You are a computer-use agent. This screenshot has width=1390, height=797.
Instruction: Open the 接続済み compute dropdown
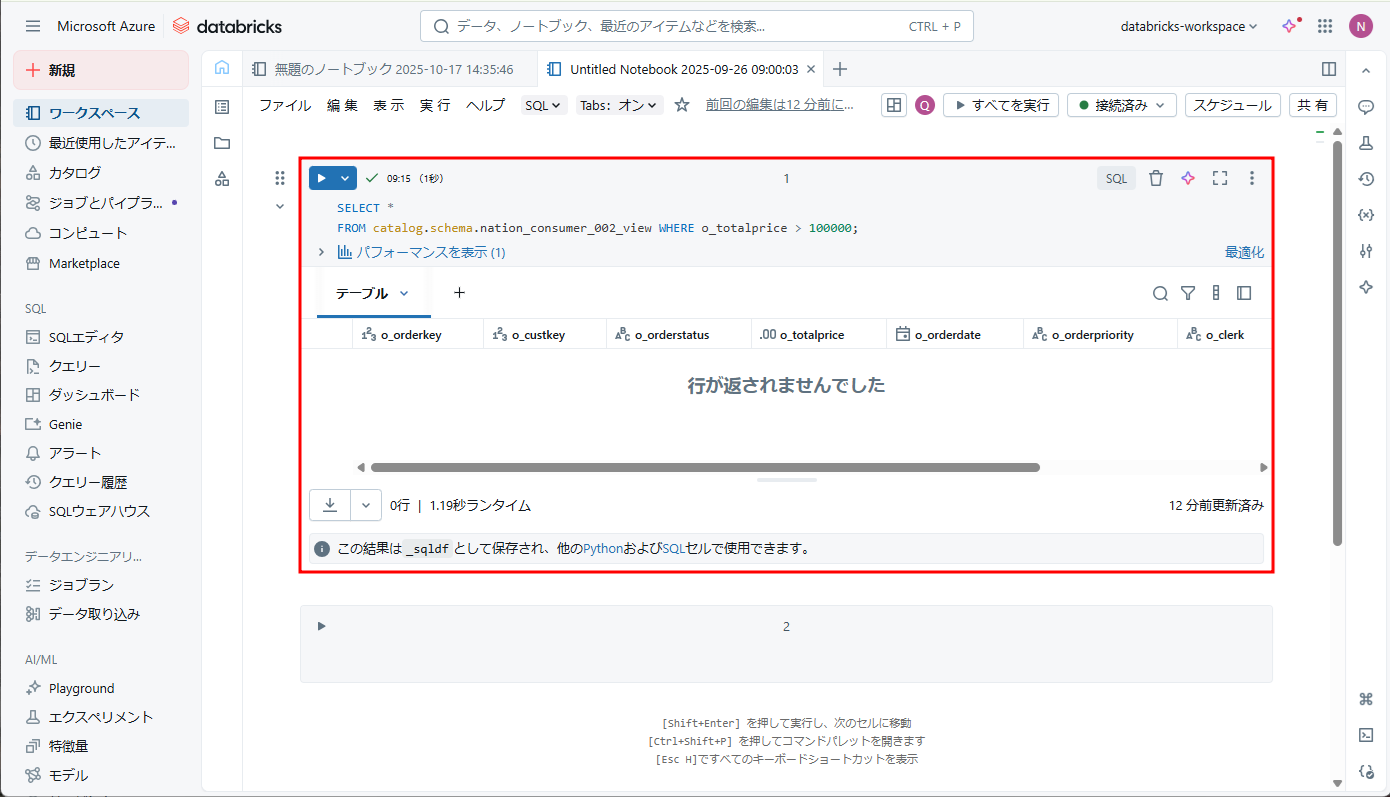[1121, 105]
